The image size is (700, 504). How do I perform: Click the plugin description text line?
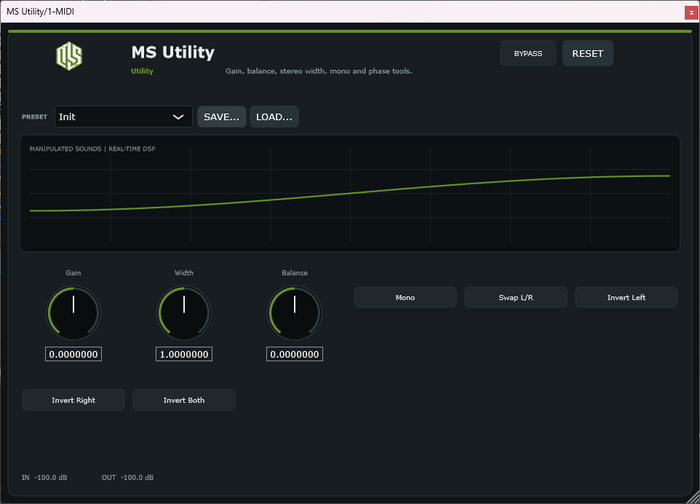[x=319, y=71]
